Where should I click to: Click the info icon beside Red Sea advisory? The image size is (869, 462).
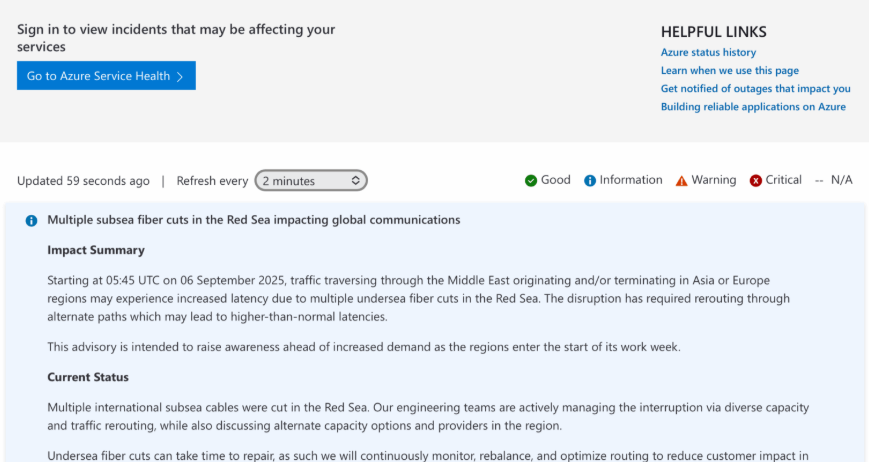(x=32, y=220)
